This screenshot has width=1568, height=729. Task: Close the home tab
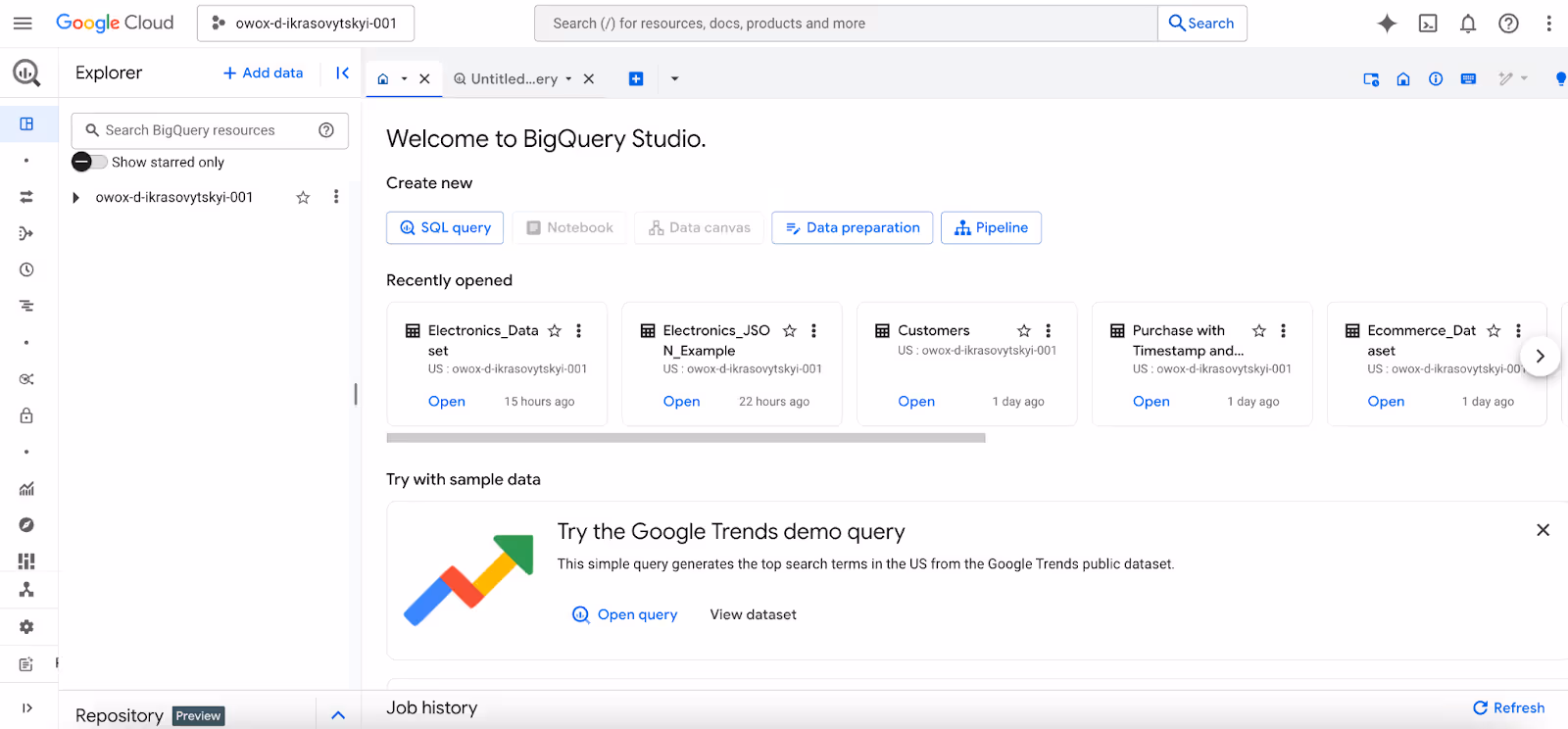click(424, 78)
